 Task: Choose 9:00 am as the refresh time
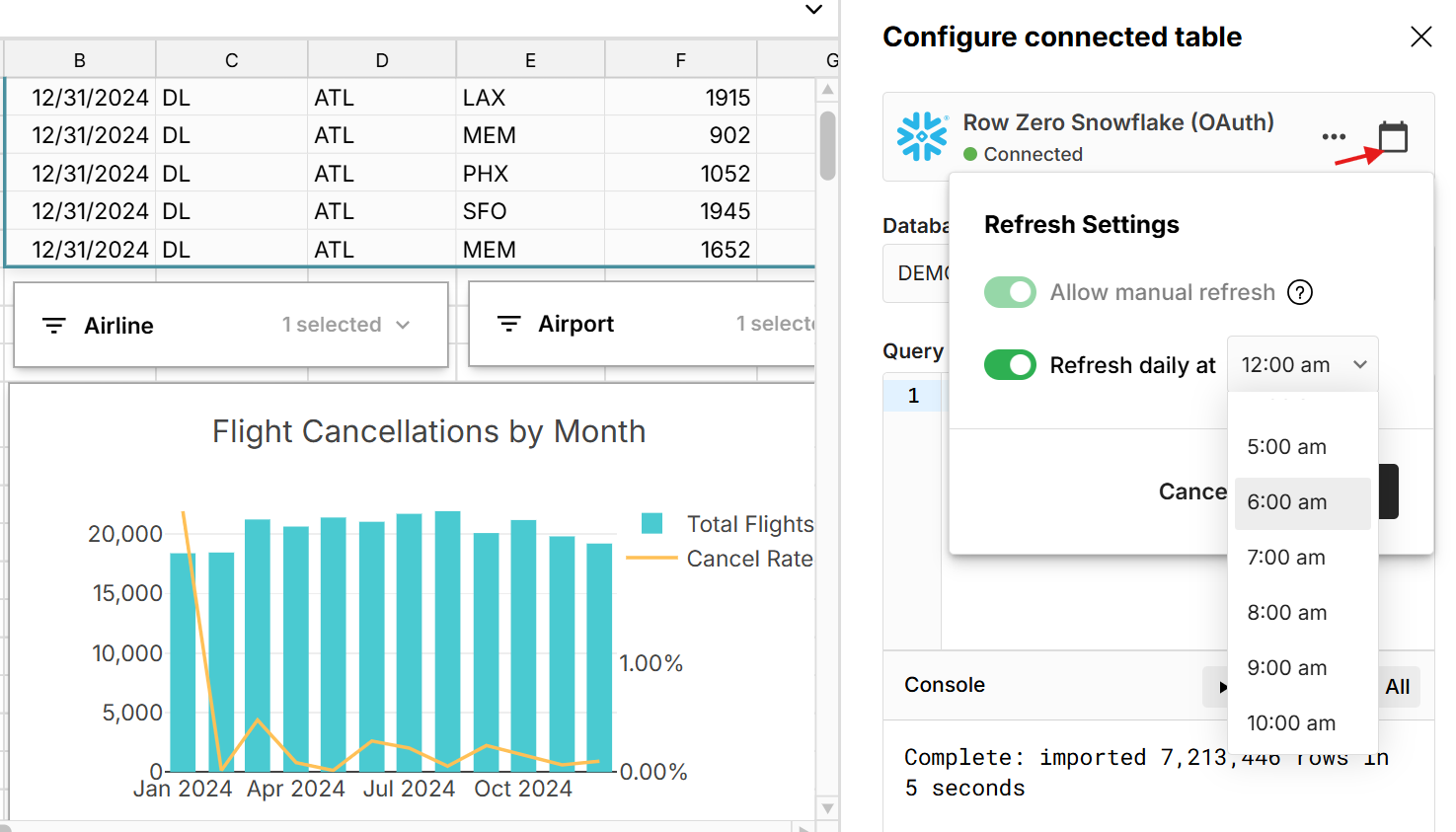click(1285, 668)
